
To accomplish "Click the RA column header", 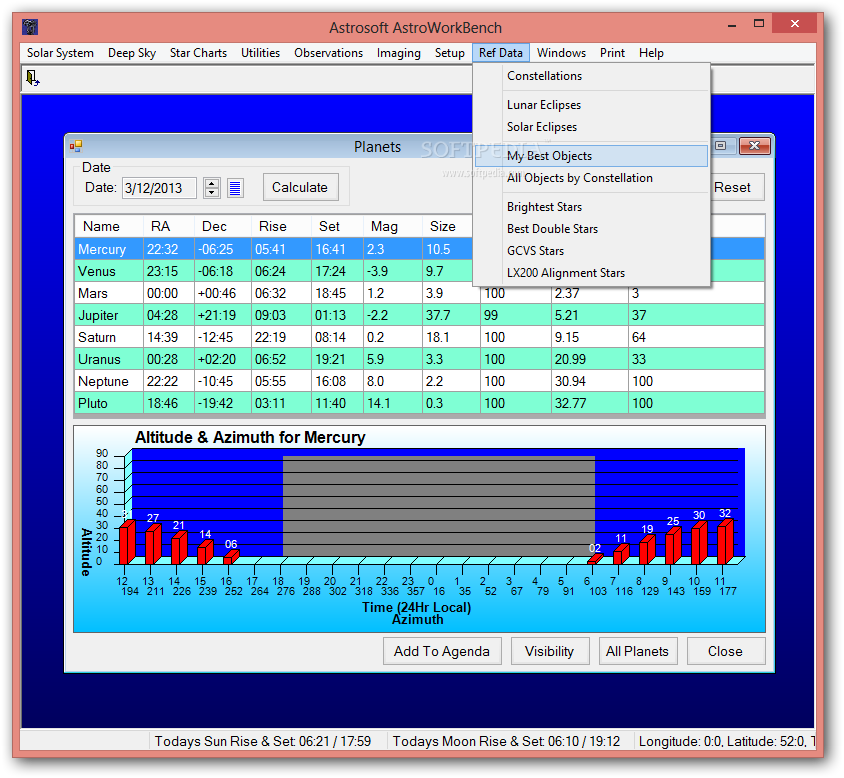I will (x=168, y=227).
